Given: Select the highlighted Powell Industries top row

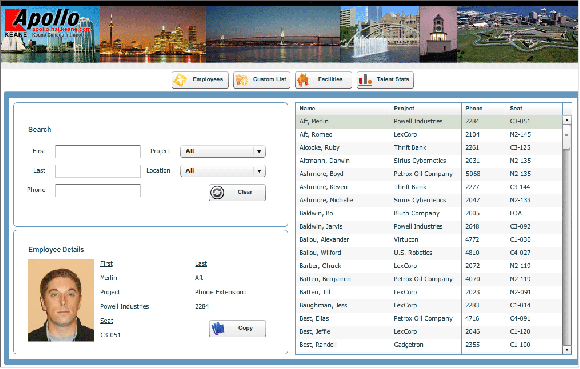Looking at the screenshot, I should [429, 121].
